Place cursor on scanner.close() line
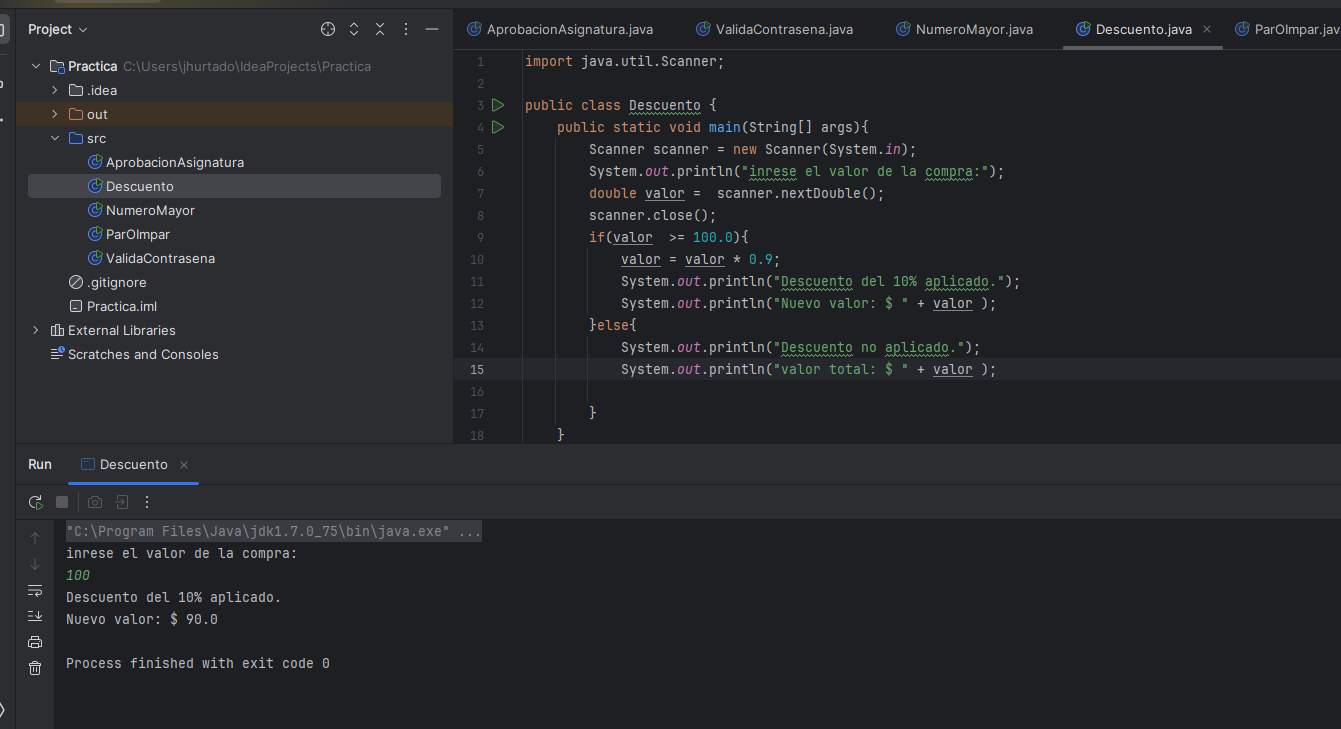Screen dimensions: 1341x729 (651, 215)
